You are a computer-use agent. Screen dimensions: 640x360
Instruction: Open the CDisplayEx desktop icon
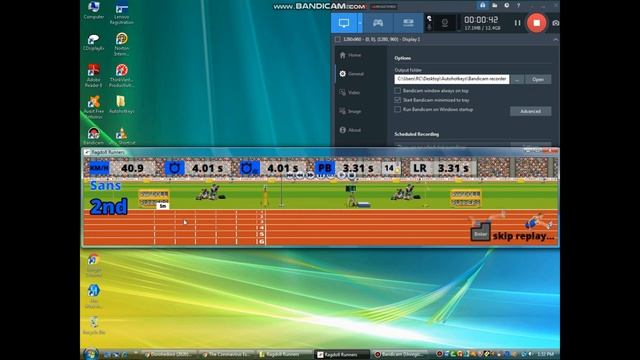point(93,42)
